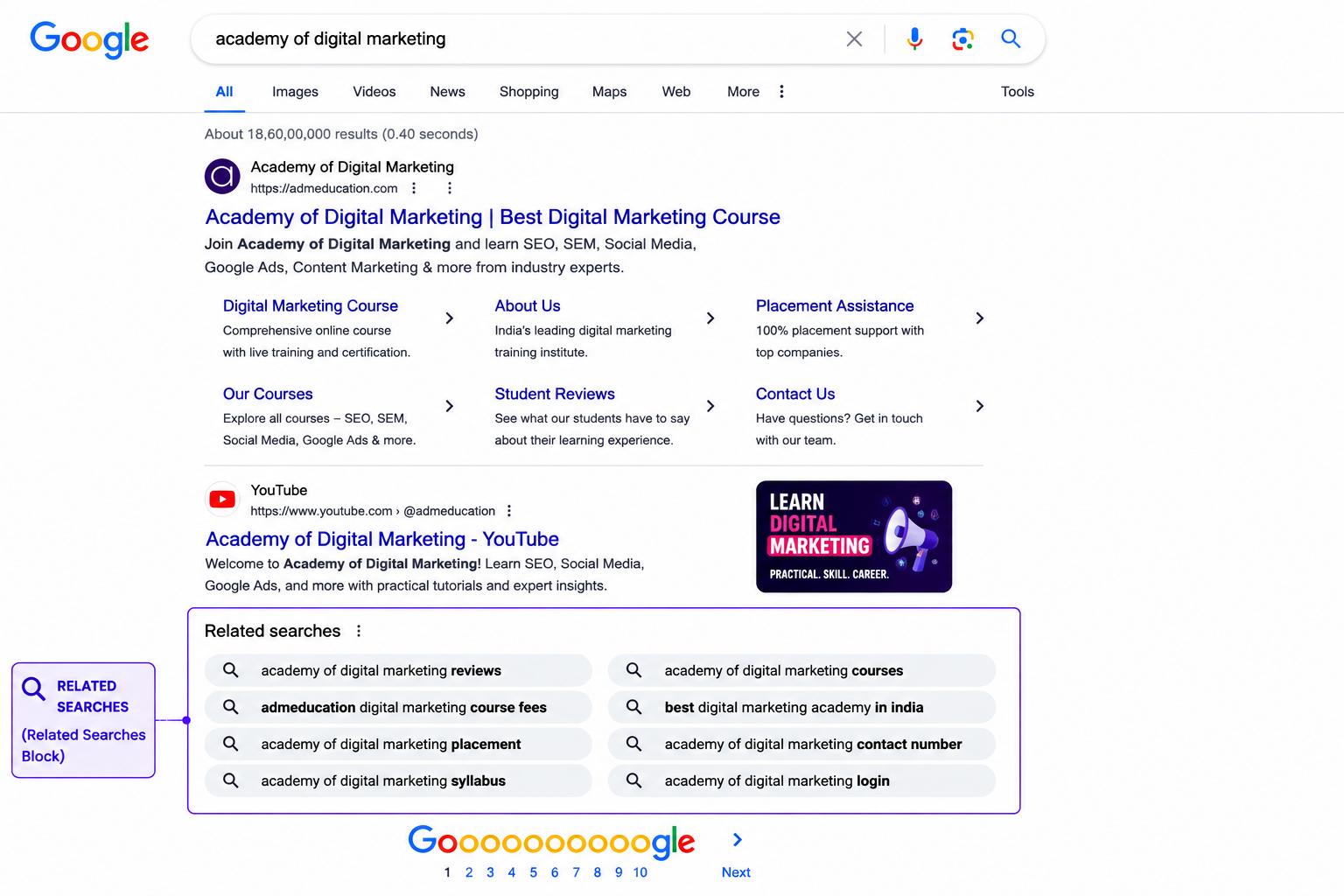Open the Our Courses sitelink

268,395
